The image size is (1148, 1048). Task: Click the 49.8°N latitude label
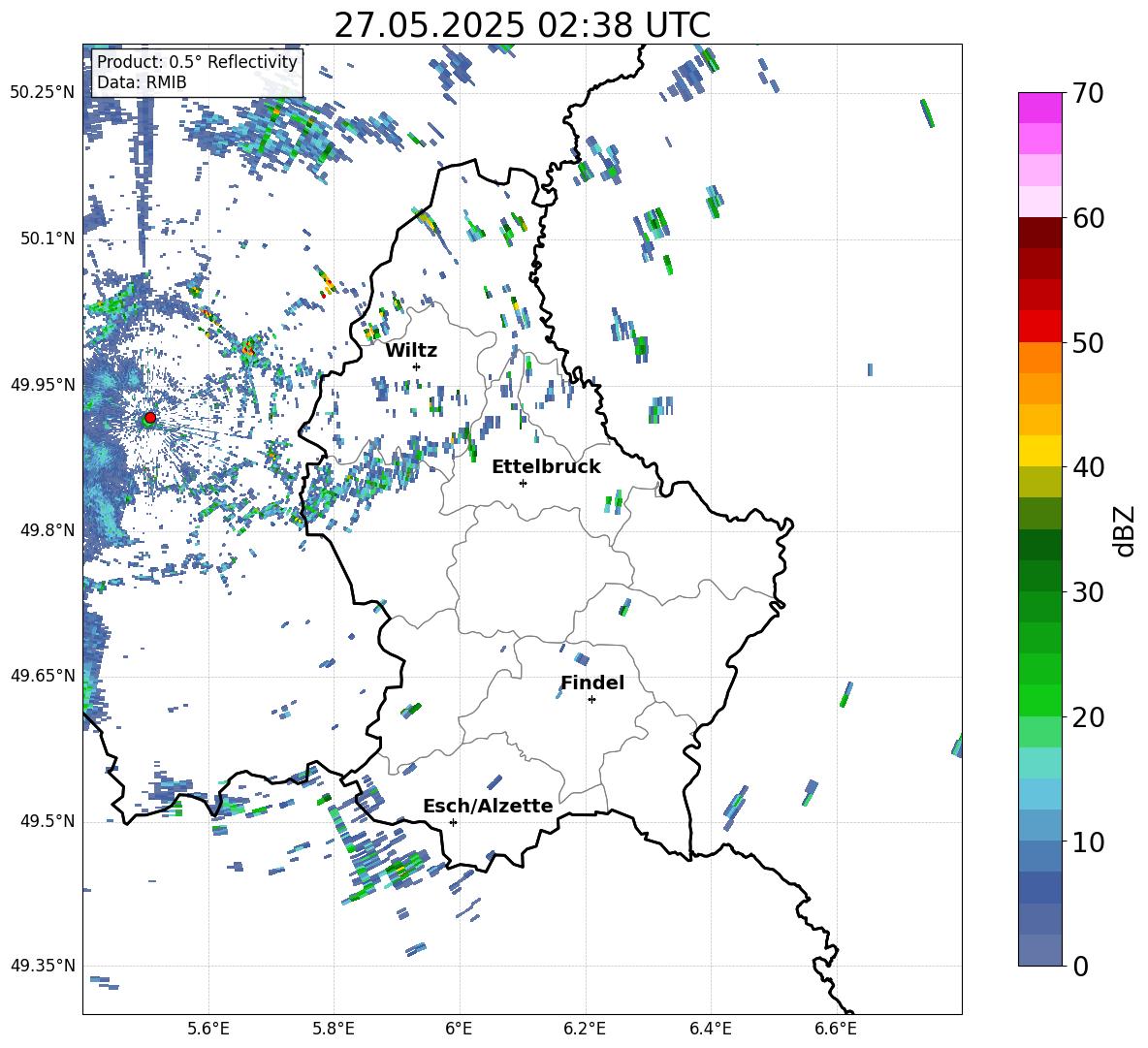pos(47,530)
